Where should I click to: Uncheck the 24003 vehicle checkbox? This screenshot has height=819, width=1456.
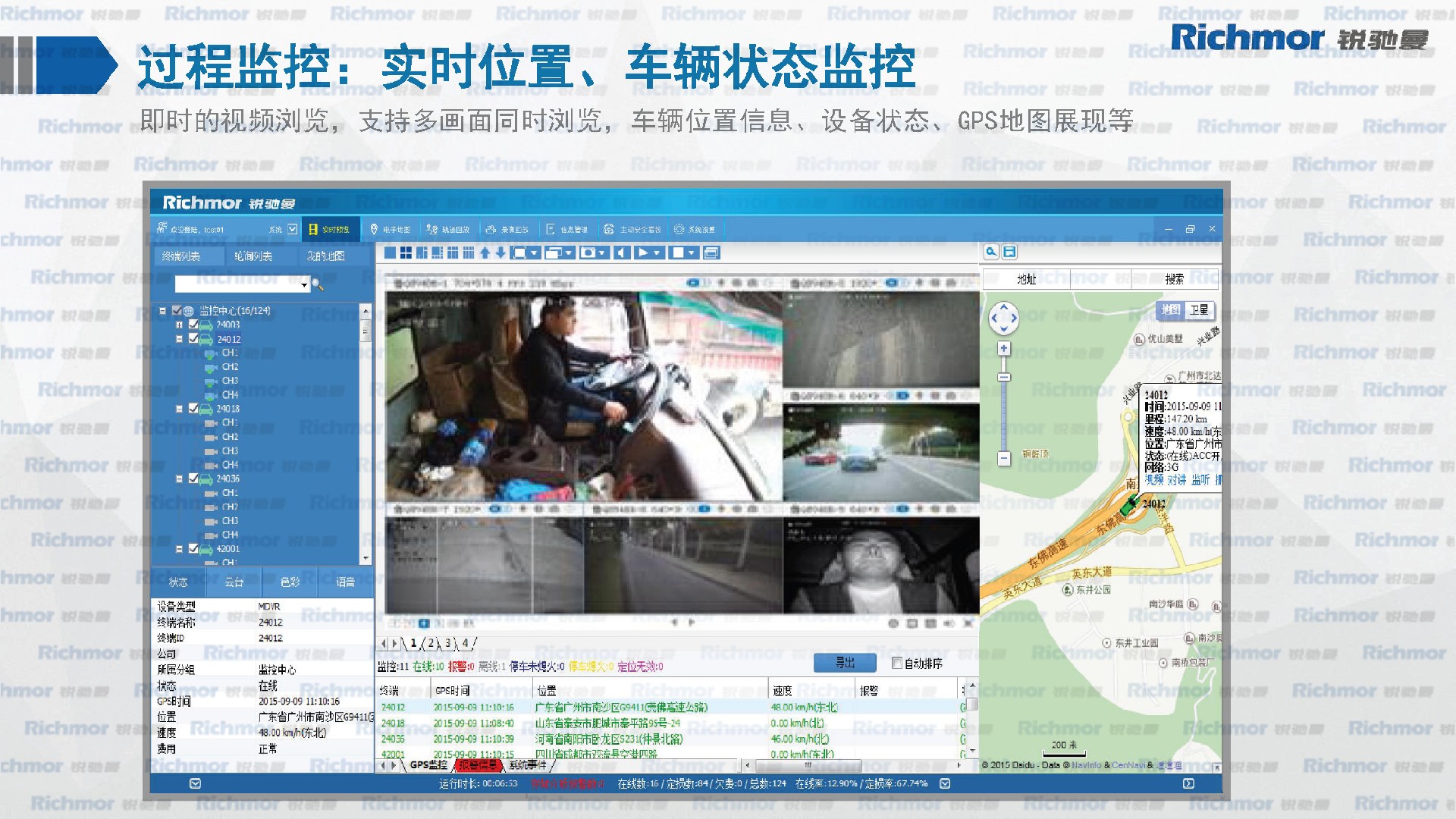pyautogui.click(x=193, y=325)
